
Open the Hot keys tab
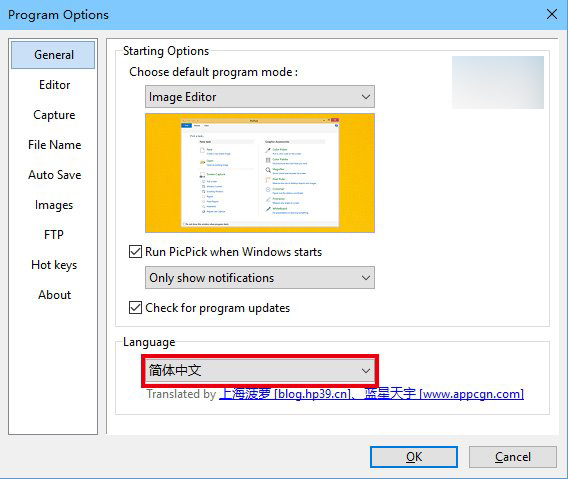pos(54,265)
